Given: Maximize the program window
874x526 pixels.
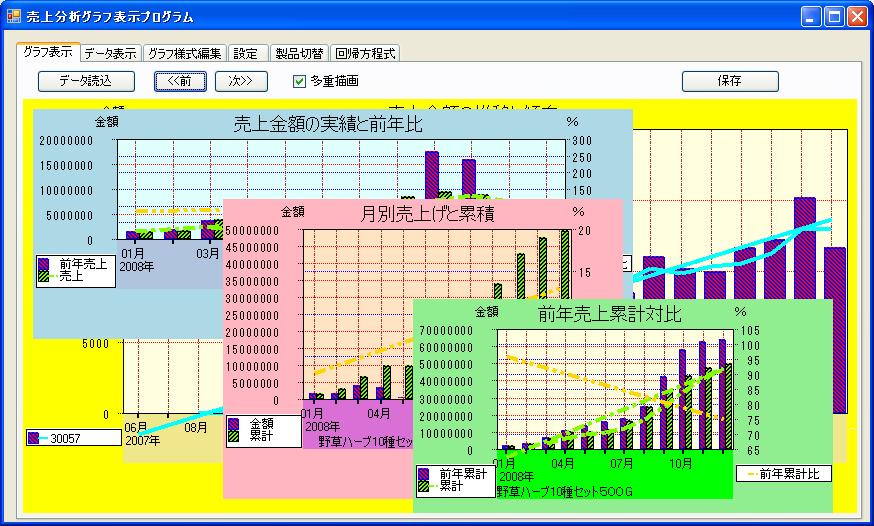Looking at the screenshot, I should point(834,17).
